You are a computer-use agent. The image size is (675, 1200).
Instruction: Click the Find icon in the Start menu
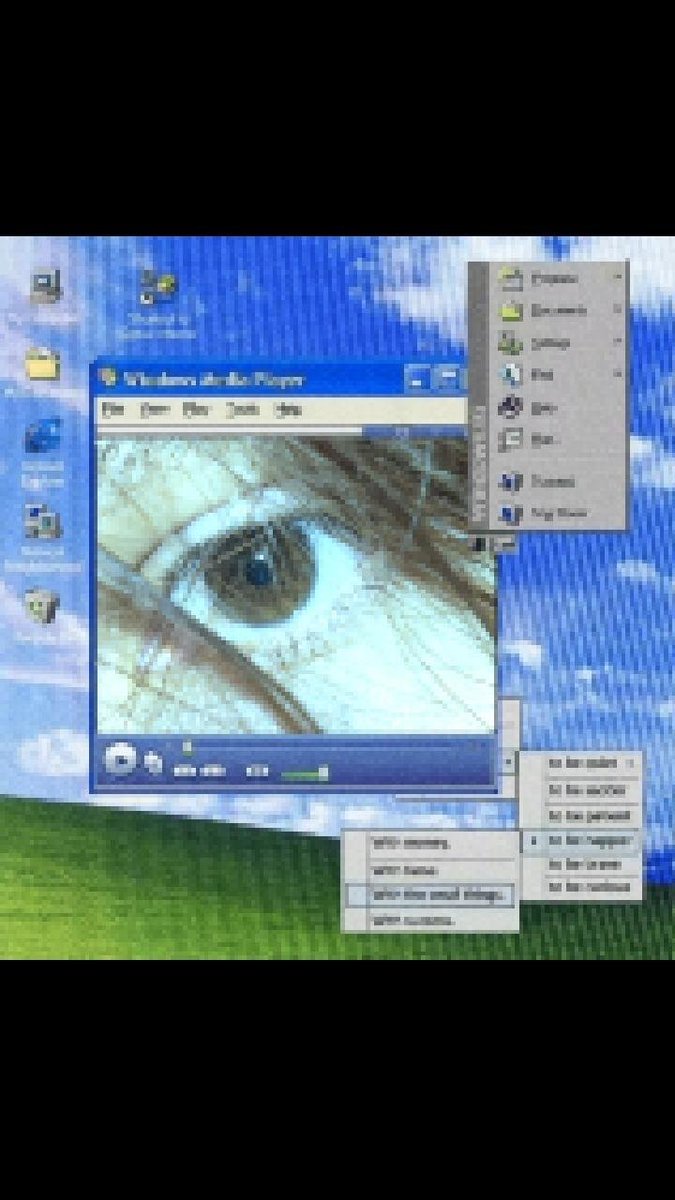pyautogui.click(x=511, y=375)
